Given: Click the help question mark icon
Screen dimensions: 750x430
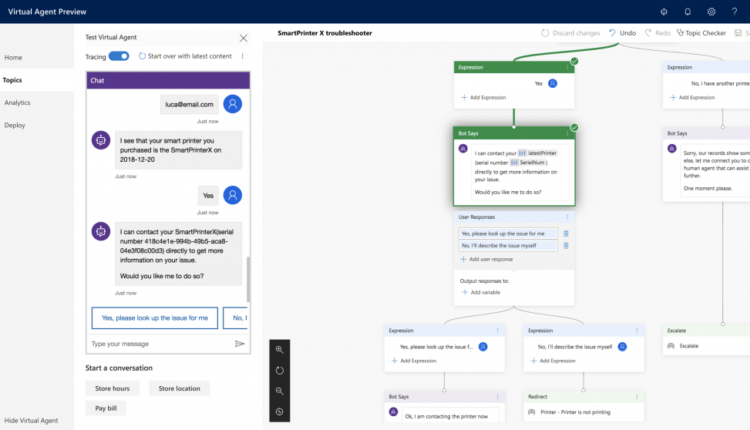Looking at the screenshot, I should point(734,11).
